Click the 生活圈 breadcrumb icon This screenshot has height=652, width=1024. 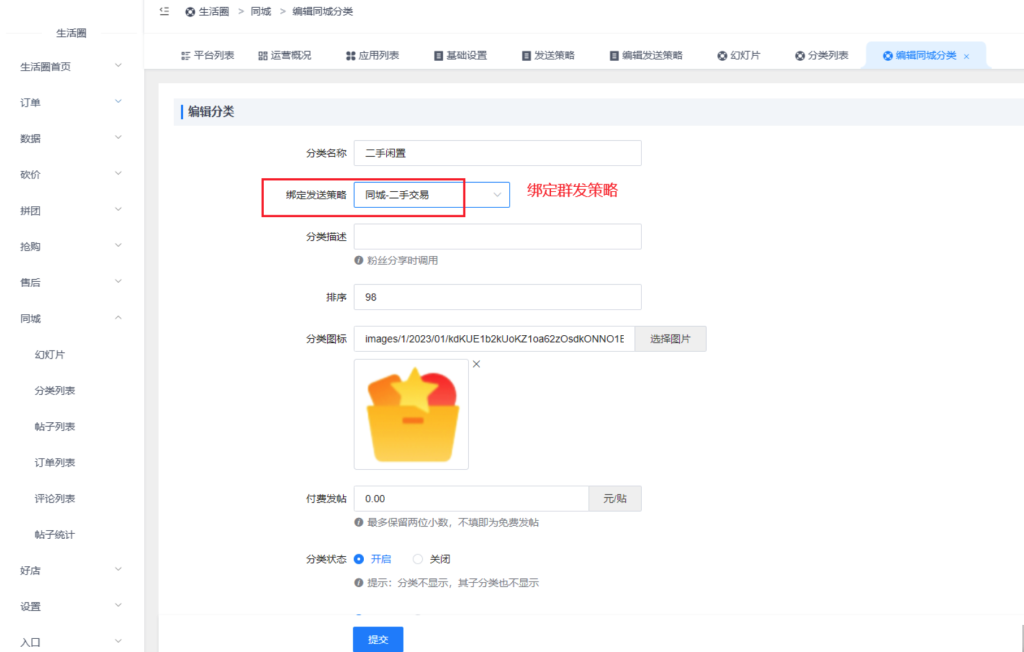tap(190, 12)
